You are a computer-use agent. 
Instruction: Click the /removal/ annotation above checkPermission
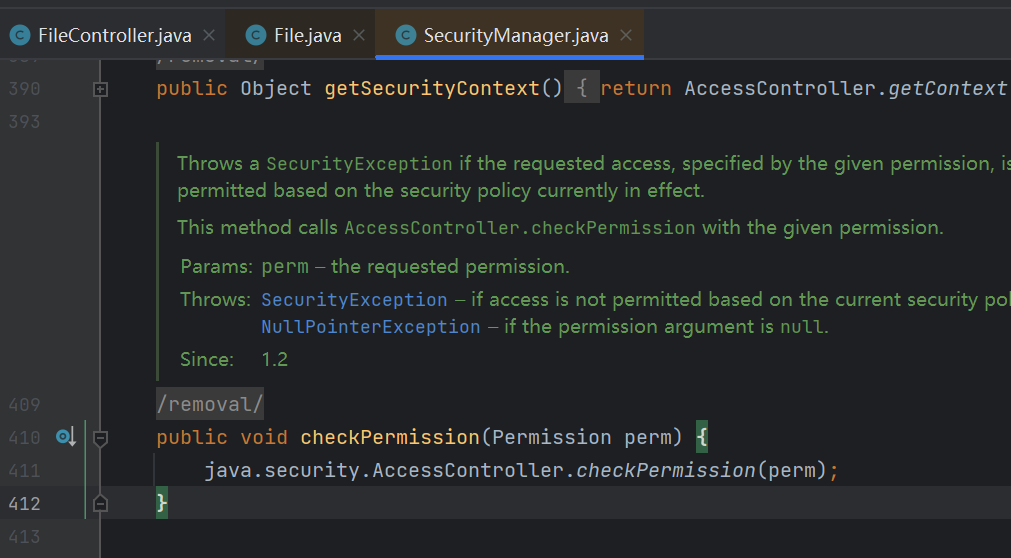click(x=210, y=404)
